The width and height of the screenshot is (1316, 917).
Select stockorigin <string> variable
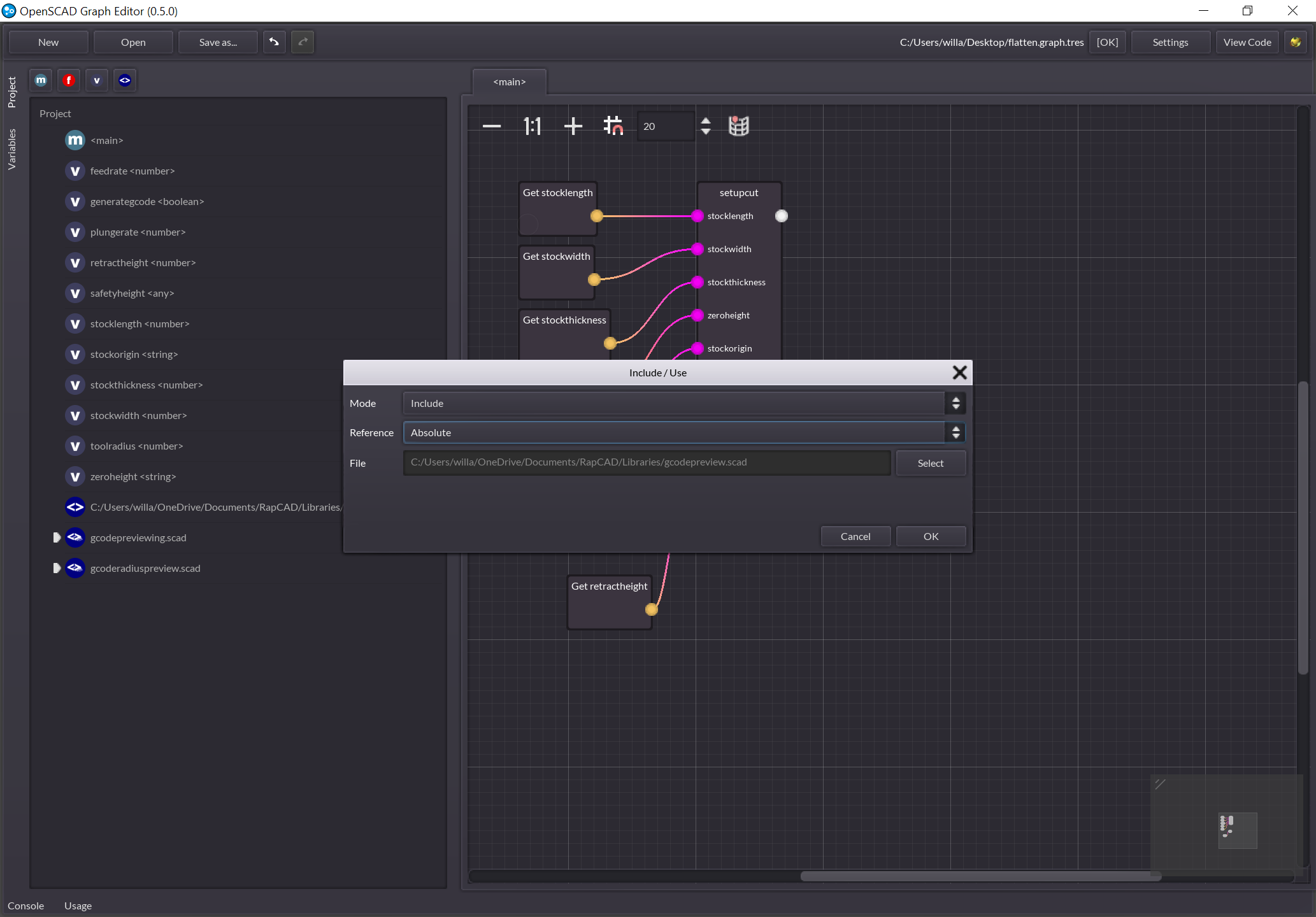coord(134,354)
